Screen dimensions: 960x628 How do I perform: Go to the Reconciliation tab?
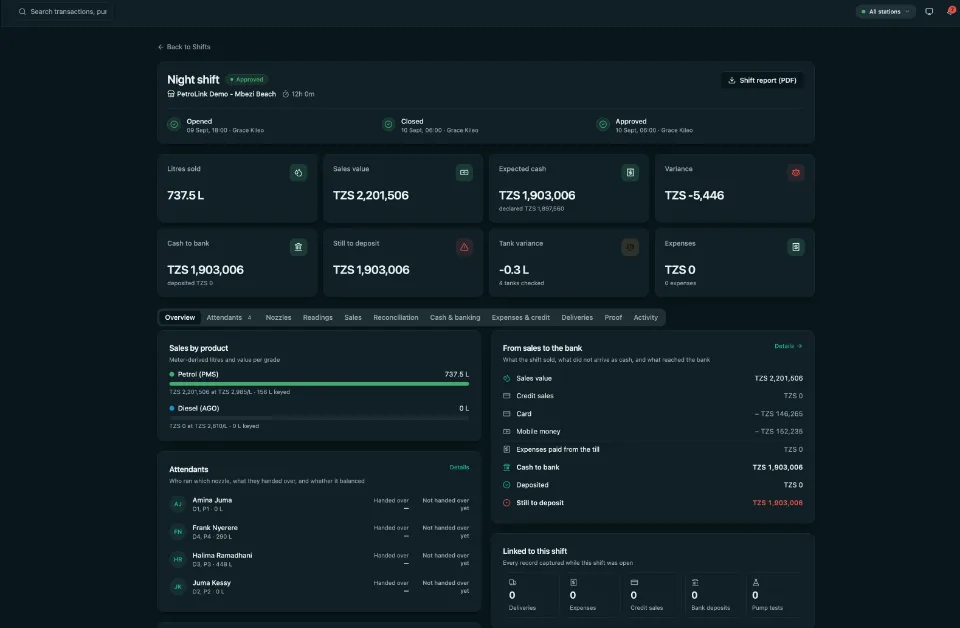coord(396,318)
